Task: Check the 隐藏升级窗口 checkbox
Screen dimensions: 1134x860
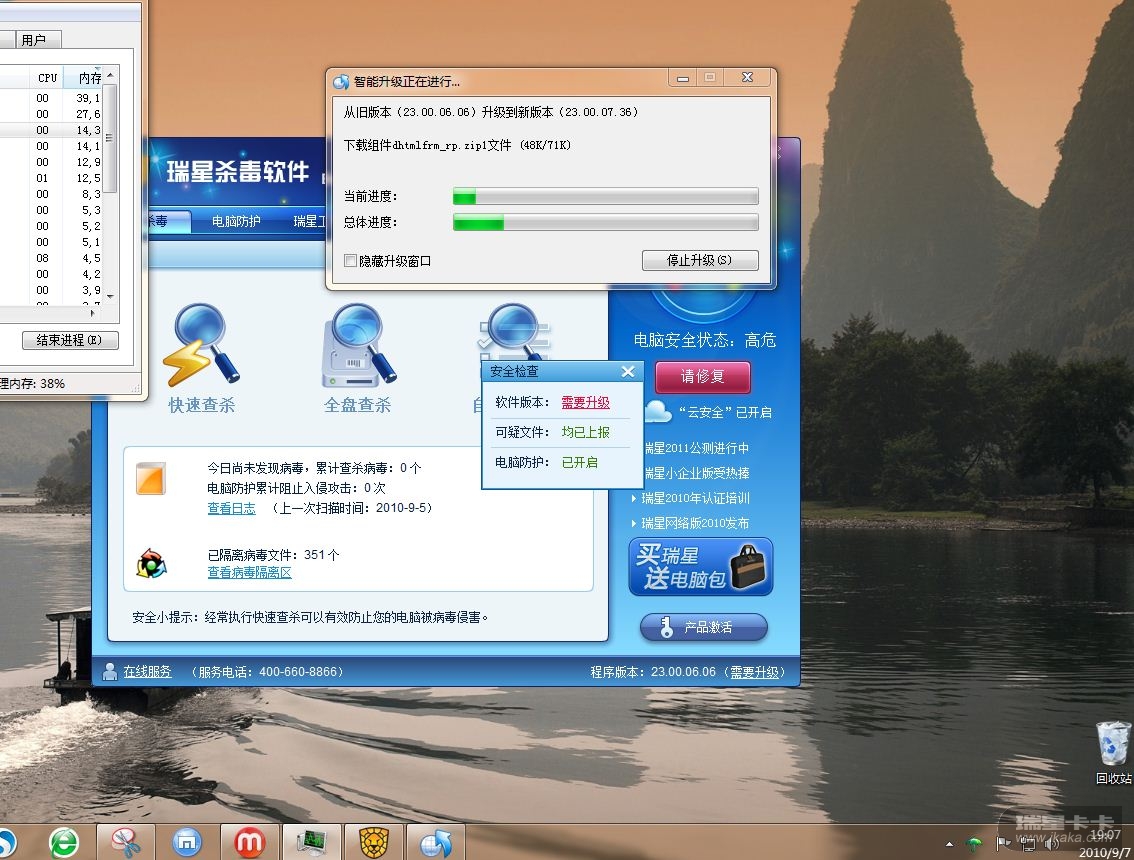Action: coord(351,260)
